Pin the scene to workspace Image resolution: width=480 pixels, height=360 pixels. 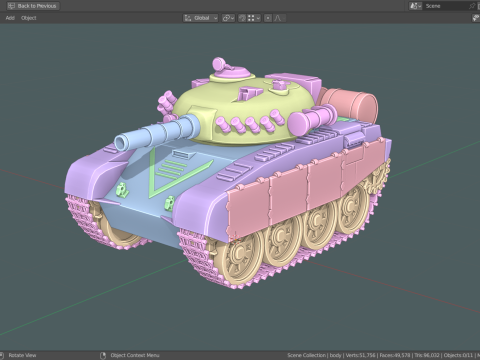(472, 6)
